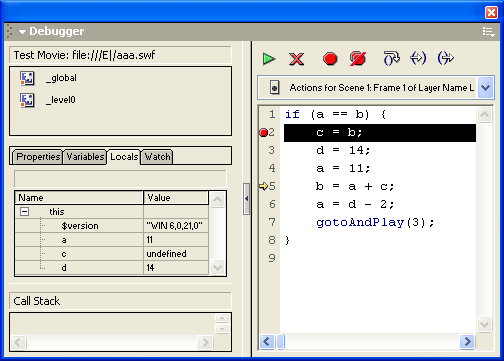Switch to the Variables tab
Screen dimensions: 504x361
[85, 157]
